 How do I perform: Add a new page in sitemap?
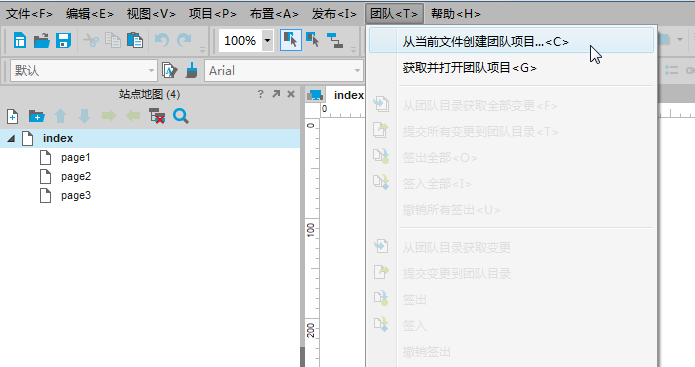[12, 117]
